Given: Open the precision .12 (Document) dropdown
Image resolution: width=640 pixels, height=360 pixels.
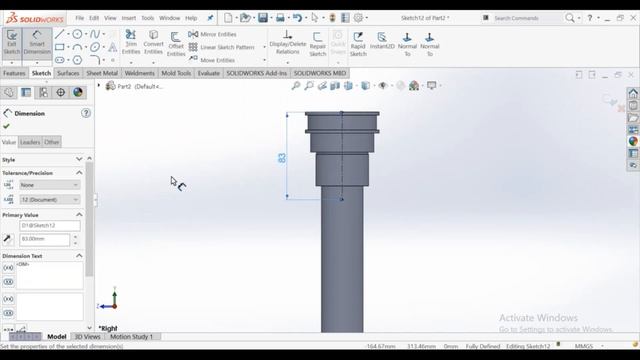Looking at the screenshot, I should point(49,200).
